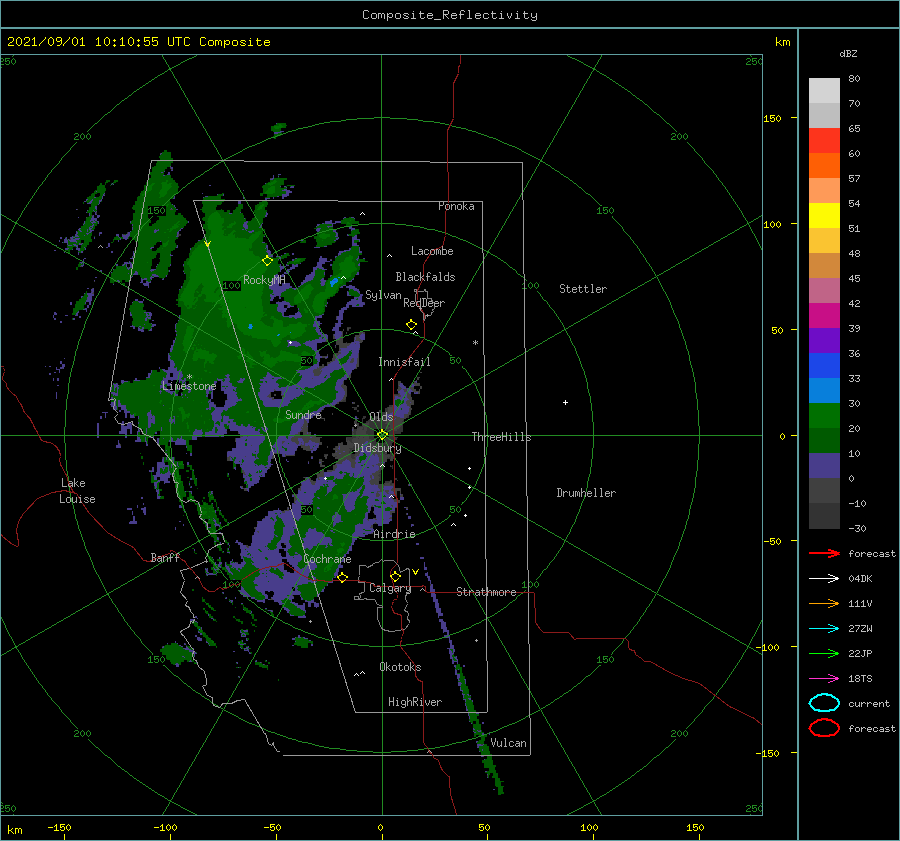Click the -150 tick on the bottom axis
The width and height of the screenshot is (900, 841).
tap(59, 827)
